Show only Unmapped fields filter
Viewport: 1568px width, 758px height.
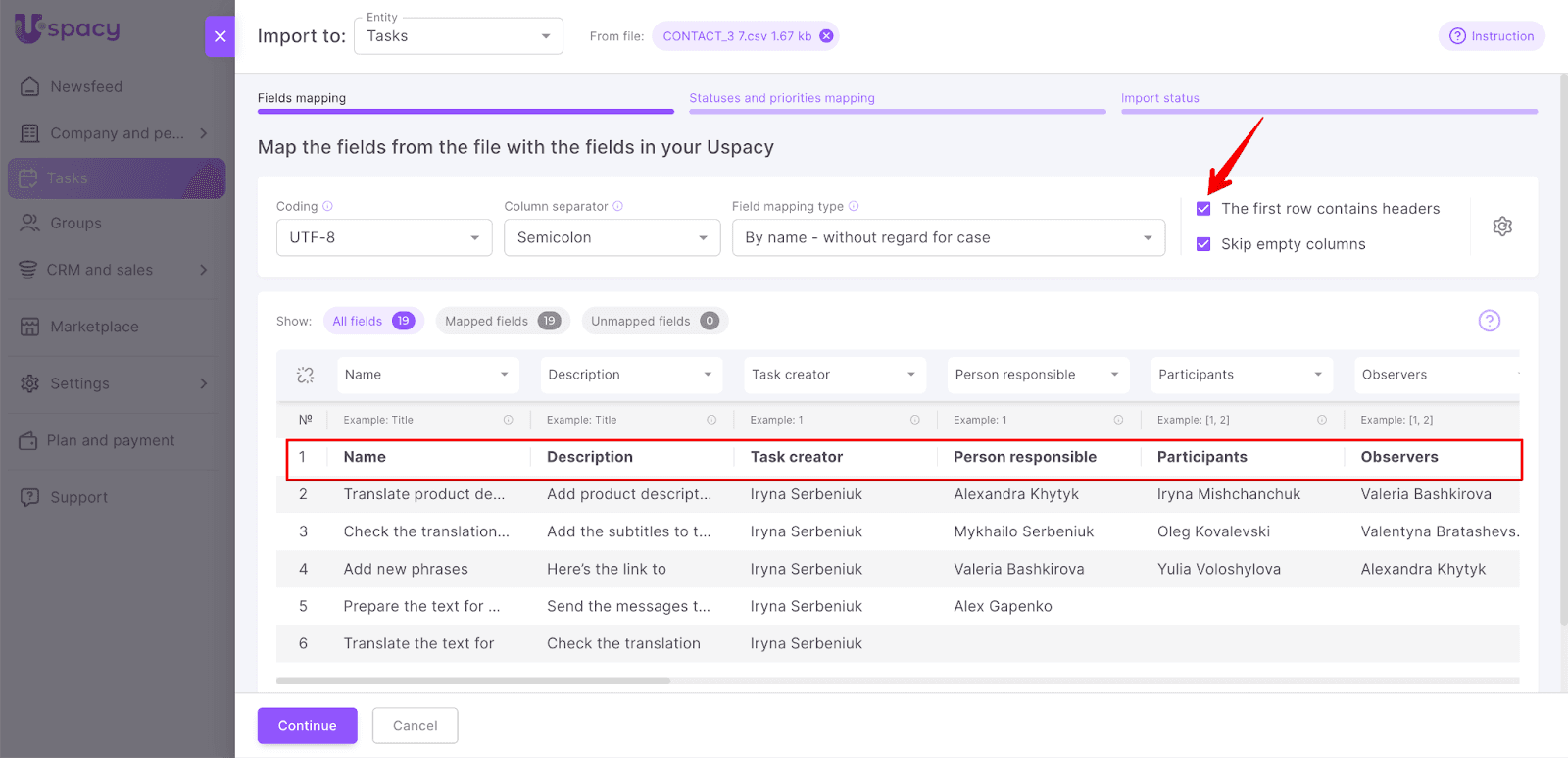click(x=654, y=321)
